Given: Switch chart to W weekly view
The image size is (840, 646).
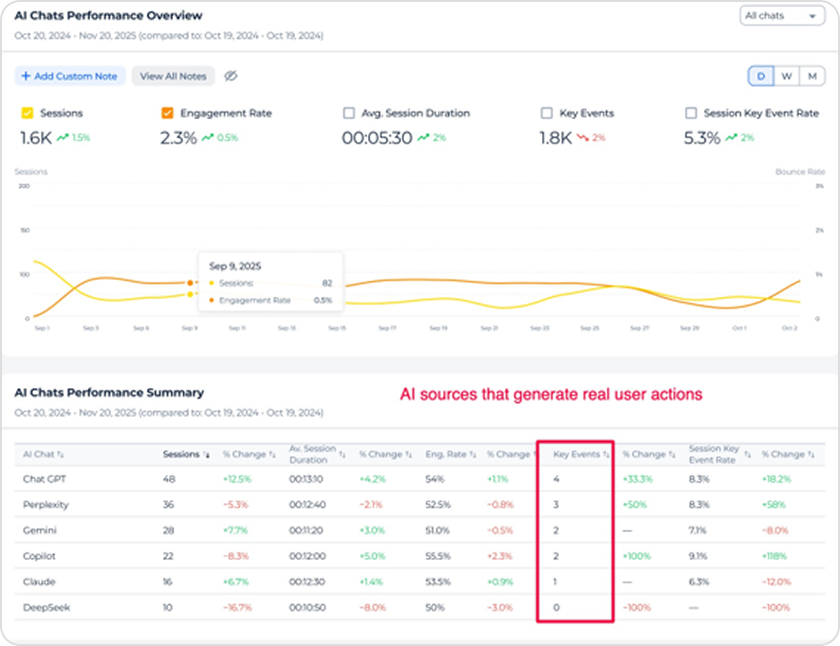Looking at the screenshot, I should (x=787, y=76).
